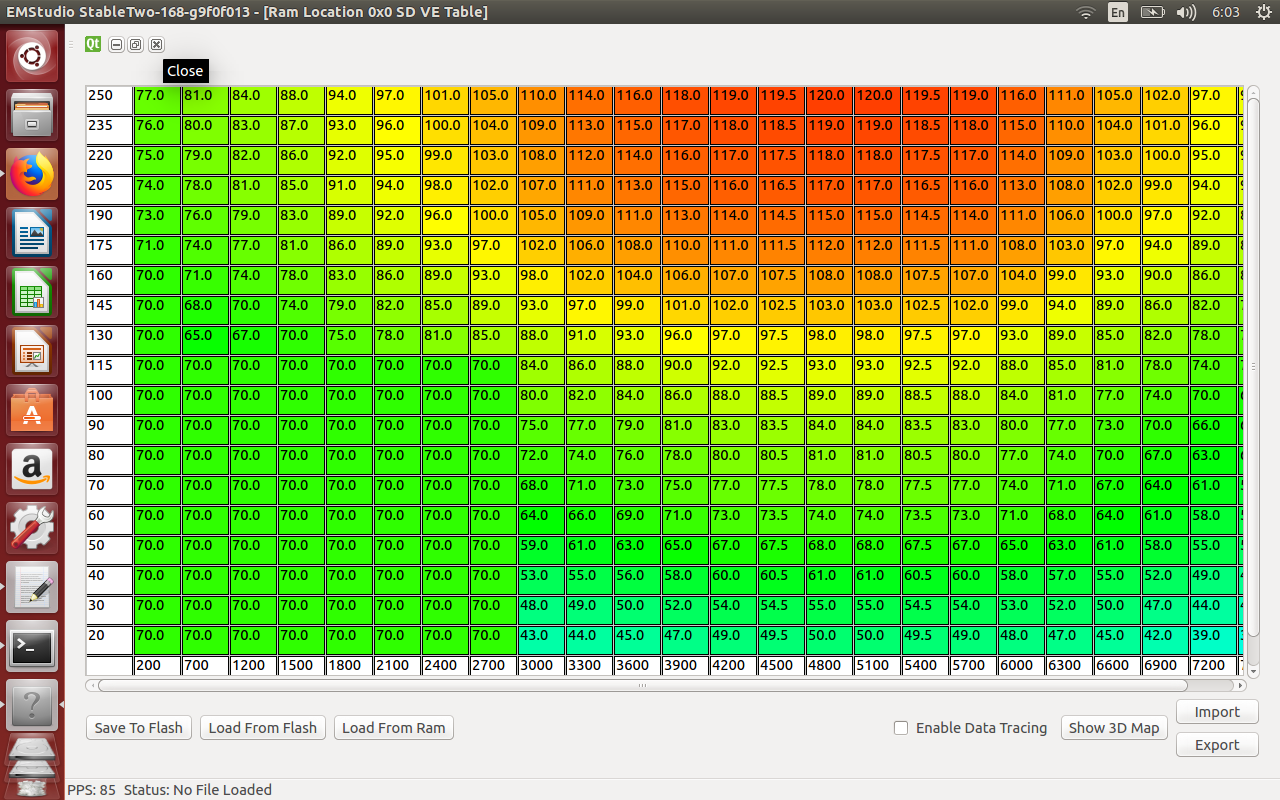Open the system gear menu in the top bar
1280x800 pixels.
coord(1263,12)
